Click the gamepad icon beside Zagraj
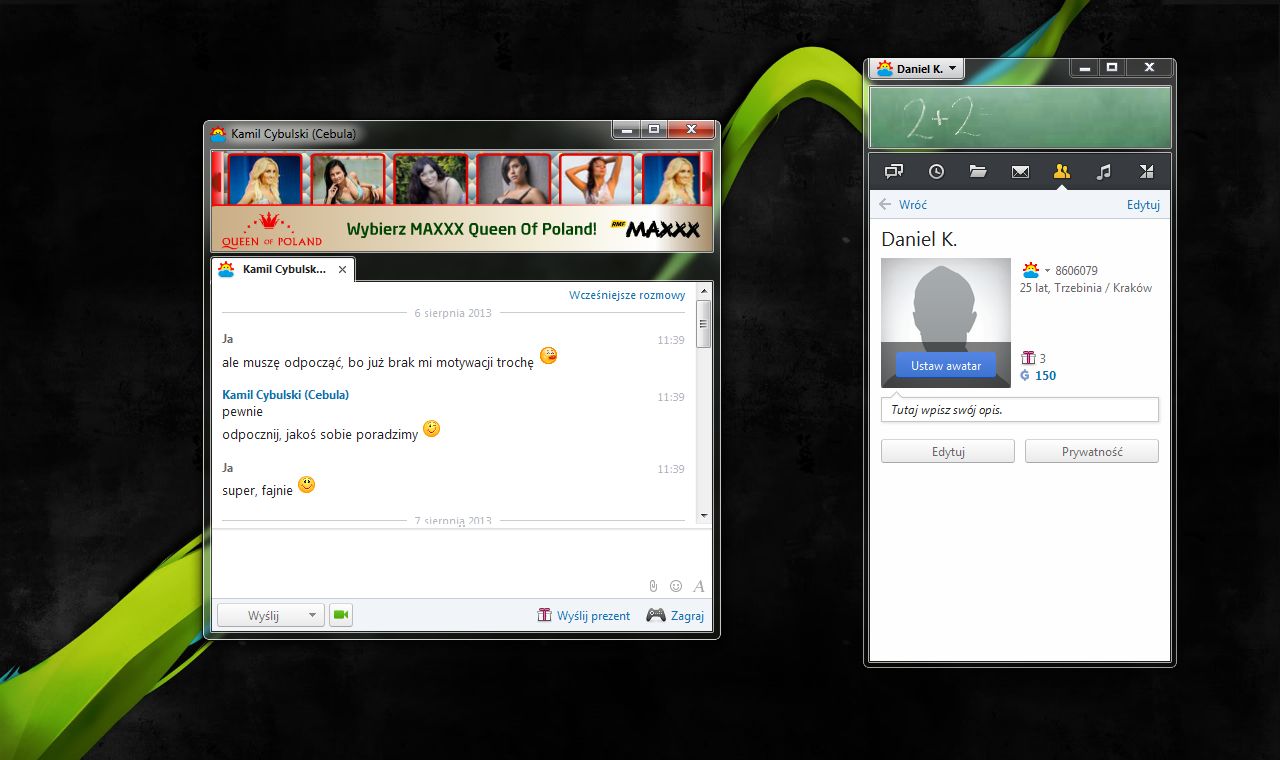This screenshot has height=760, width=1280. [656, 615]
